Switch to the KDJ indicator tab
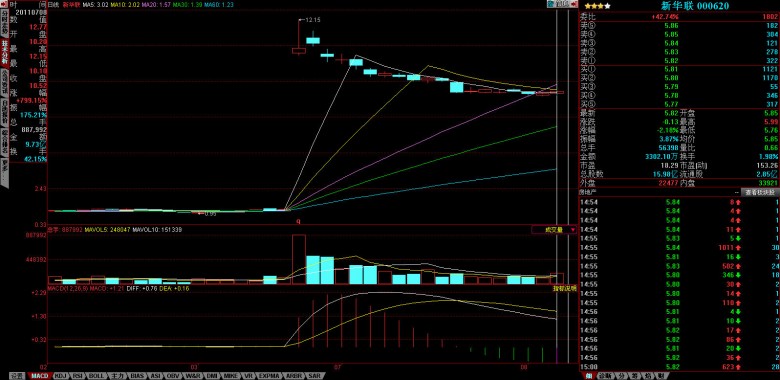Screen dimensions: 780x380 (60, 376)
